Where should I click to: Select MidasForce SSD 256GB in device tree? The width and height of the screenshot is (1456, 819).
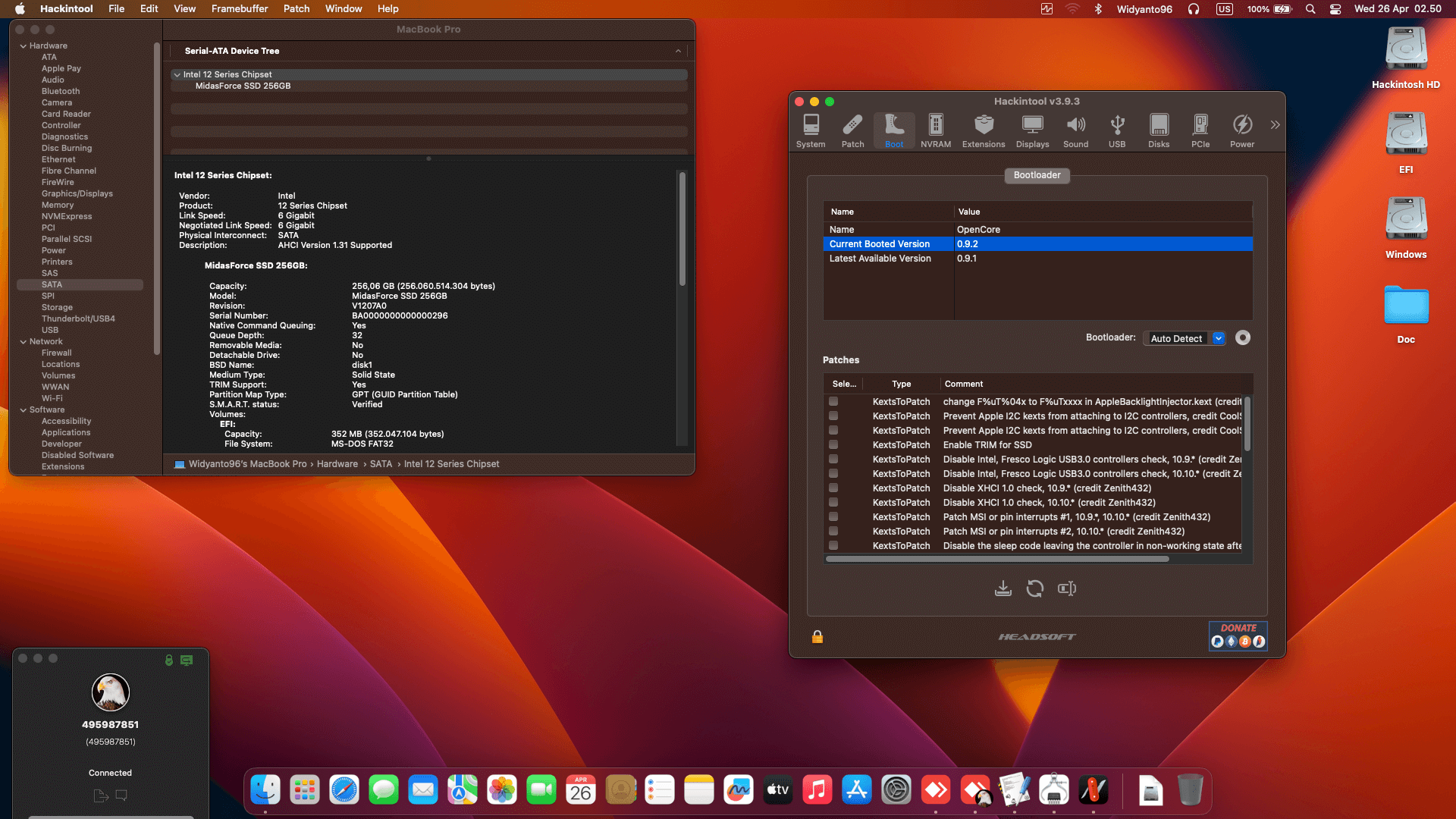click(243, 86)
